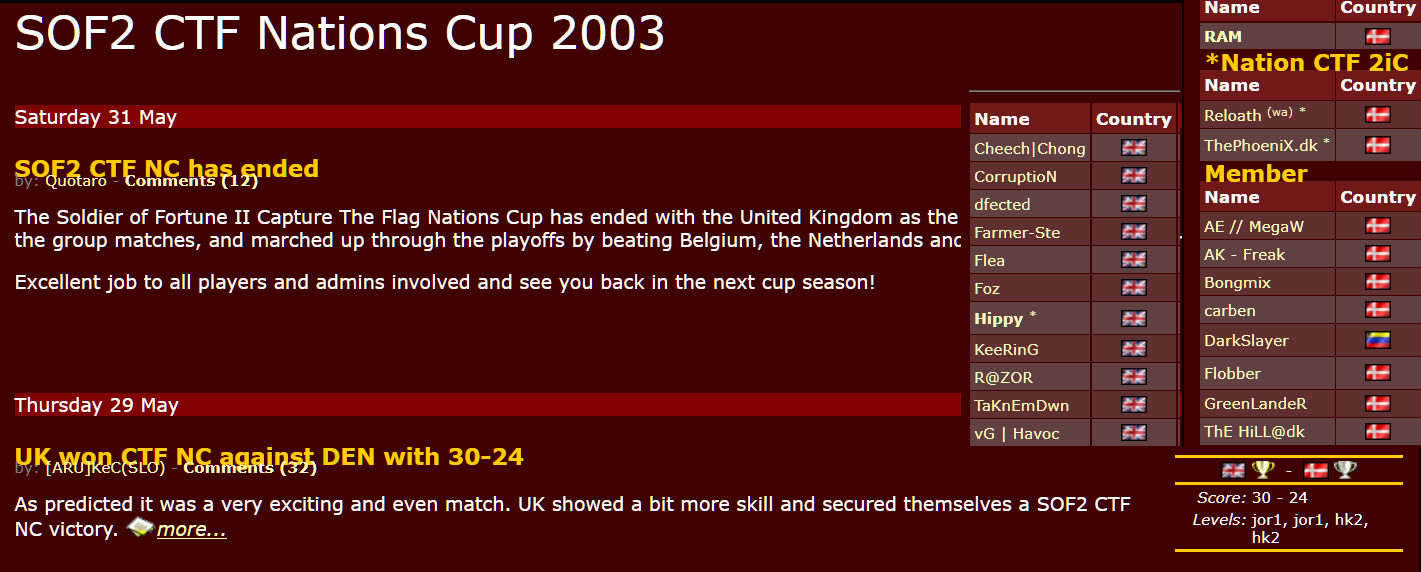Viewport: 1421px width, 572px height.
Task: Click the Denmark flag in the match score box
Action: 1316,470
